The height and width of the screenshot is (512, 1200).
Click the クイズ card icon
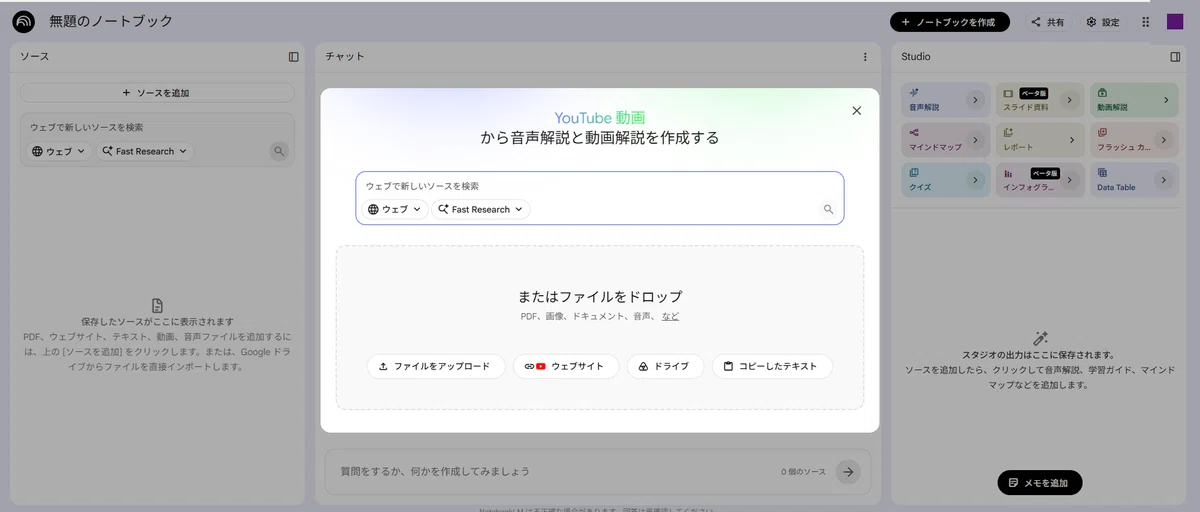(914, 173)
